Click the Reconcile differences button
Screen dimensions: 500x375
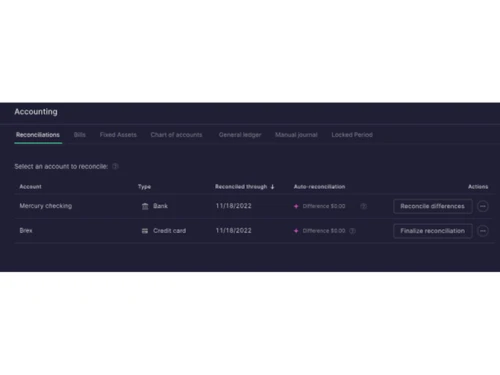[433, 206]
